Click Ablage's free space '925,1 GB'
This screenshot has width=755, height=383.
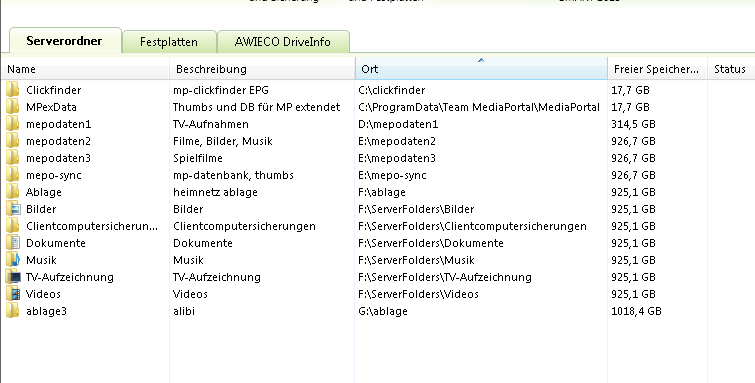[x=633, y=192]
